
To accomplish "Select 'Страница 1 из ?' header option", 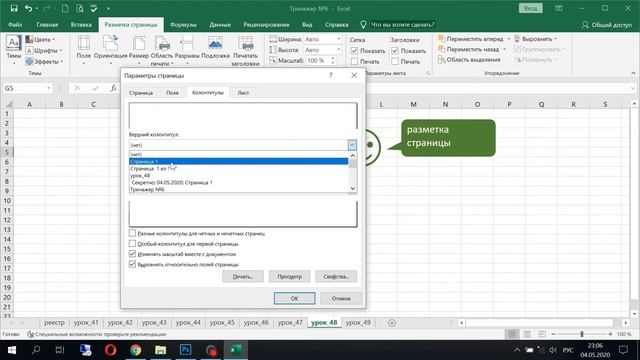I will pyautogui.click(x=239, y=168).
